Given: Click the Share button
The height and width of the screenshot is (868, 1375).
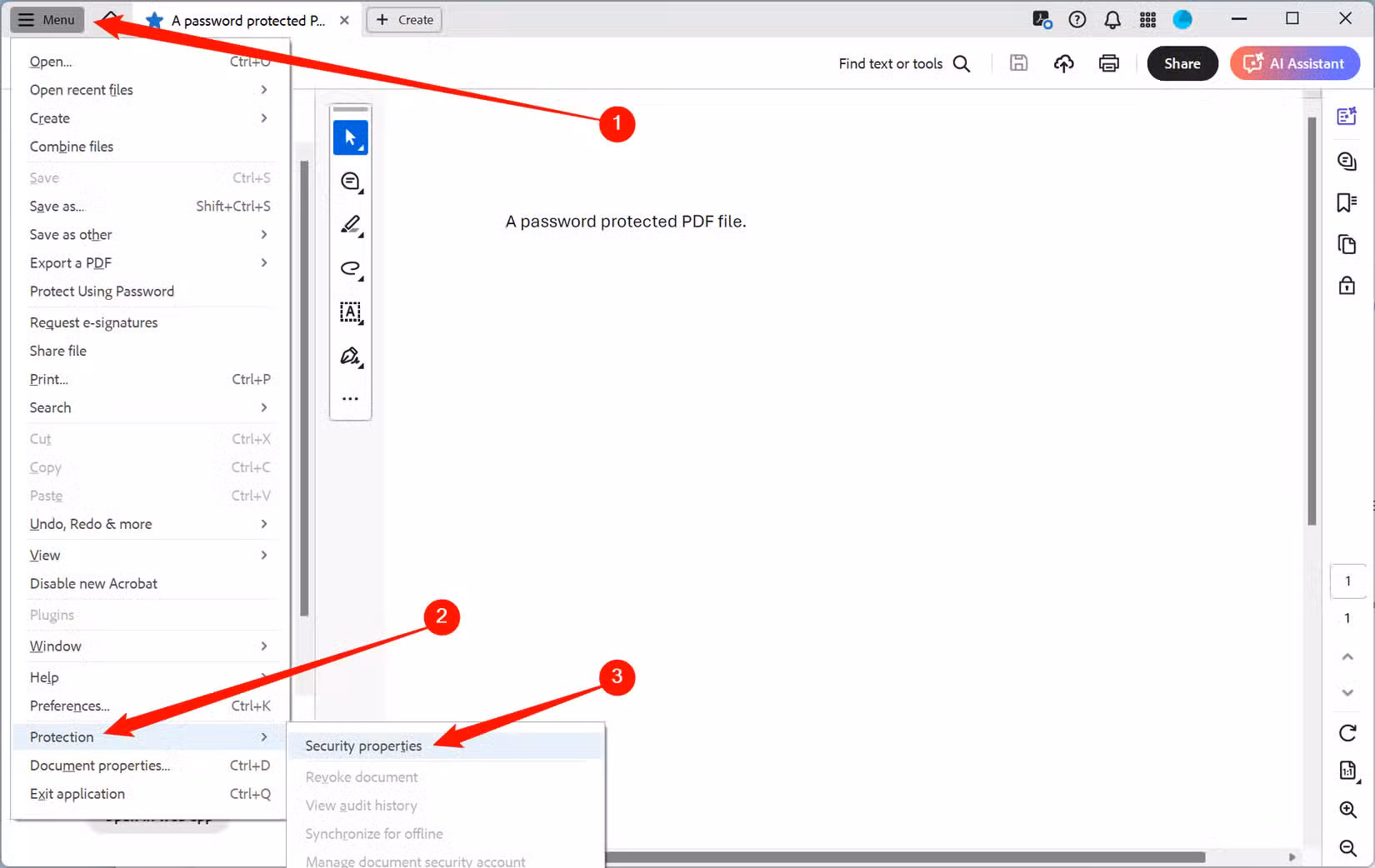Looking at the screenshot, I should (1182, 62).
